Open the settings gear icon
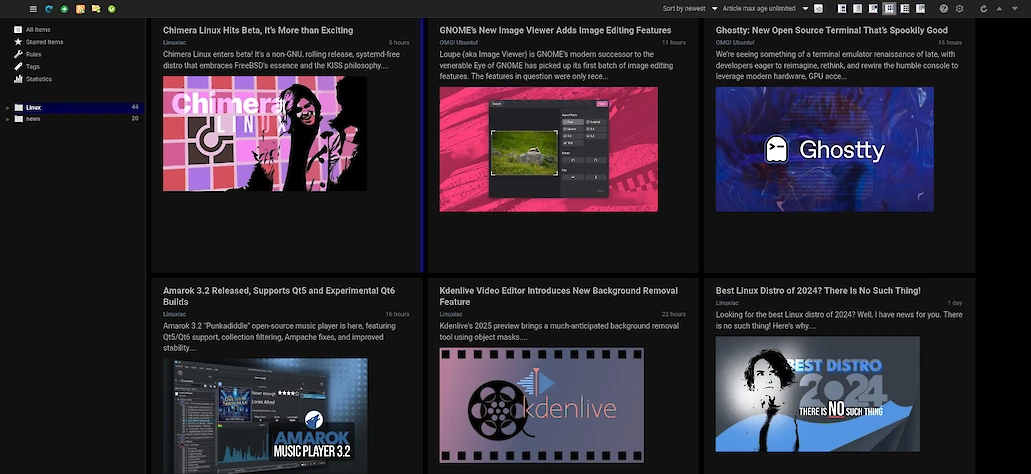 pos(960,9)
